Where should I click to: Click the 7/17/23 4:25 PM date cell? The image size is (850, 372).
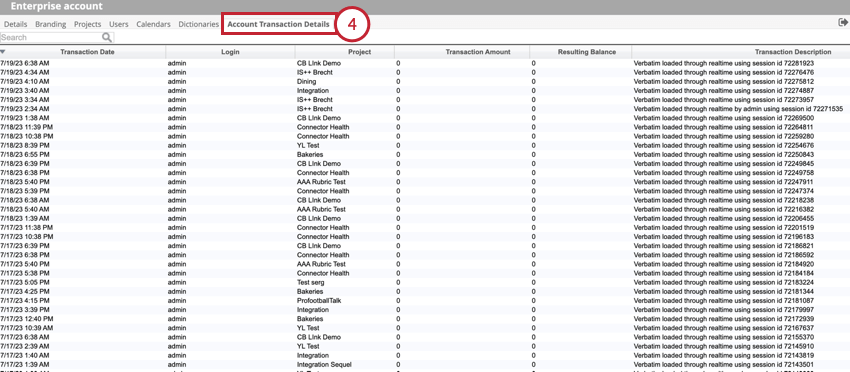coord(24,291)
